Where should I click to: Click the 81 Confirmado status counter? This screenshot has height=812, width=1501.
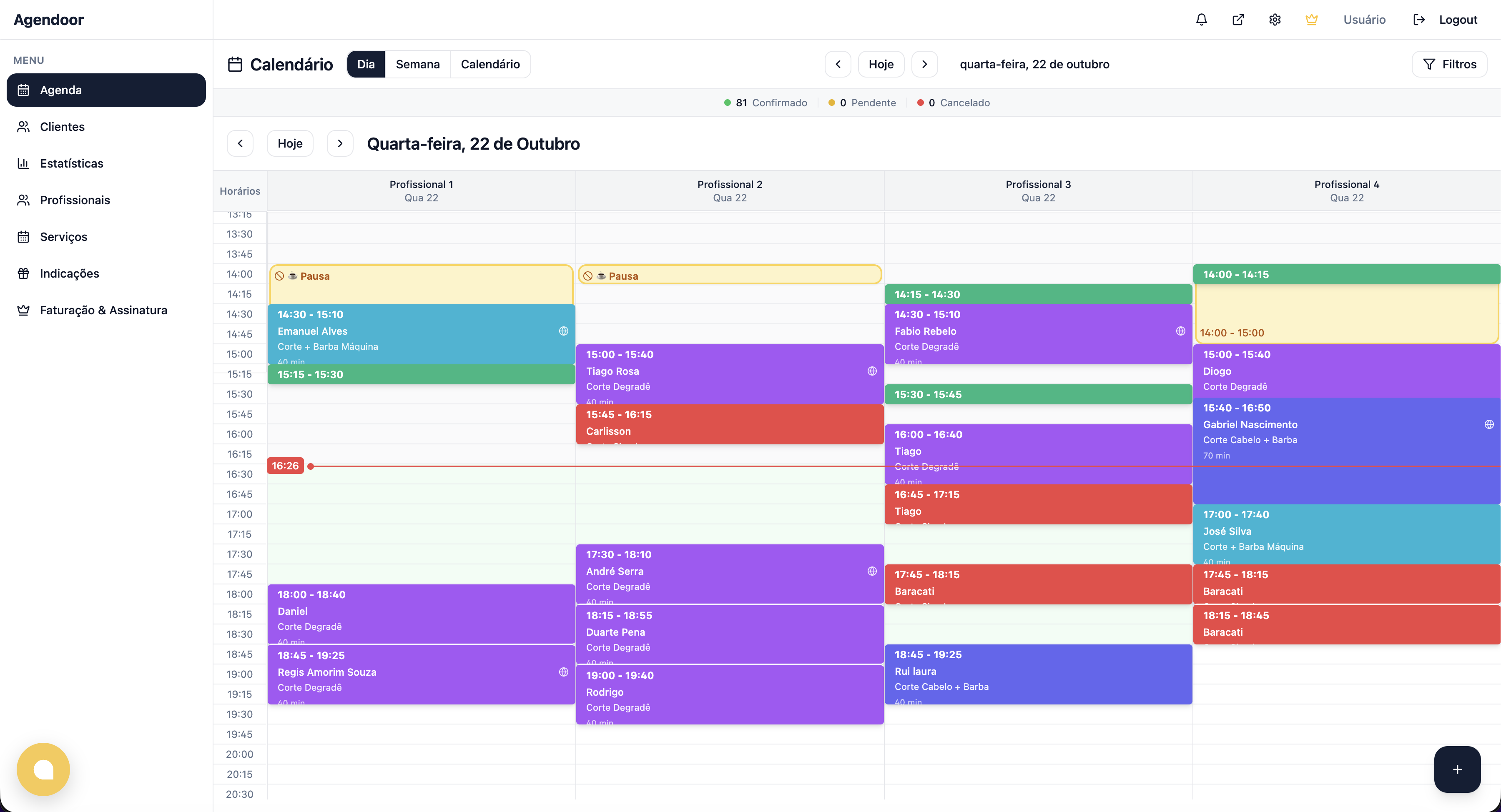point(765,103)
